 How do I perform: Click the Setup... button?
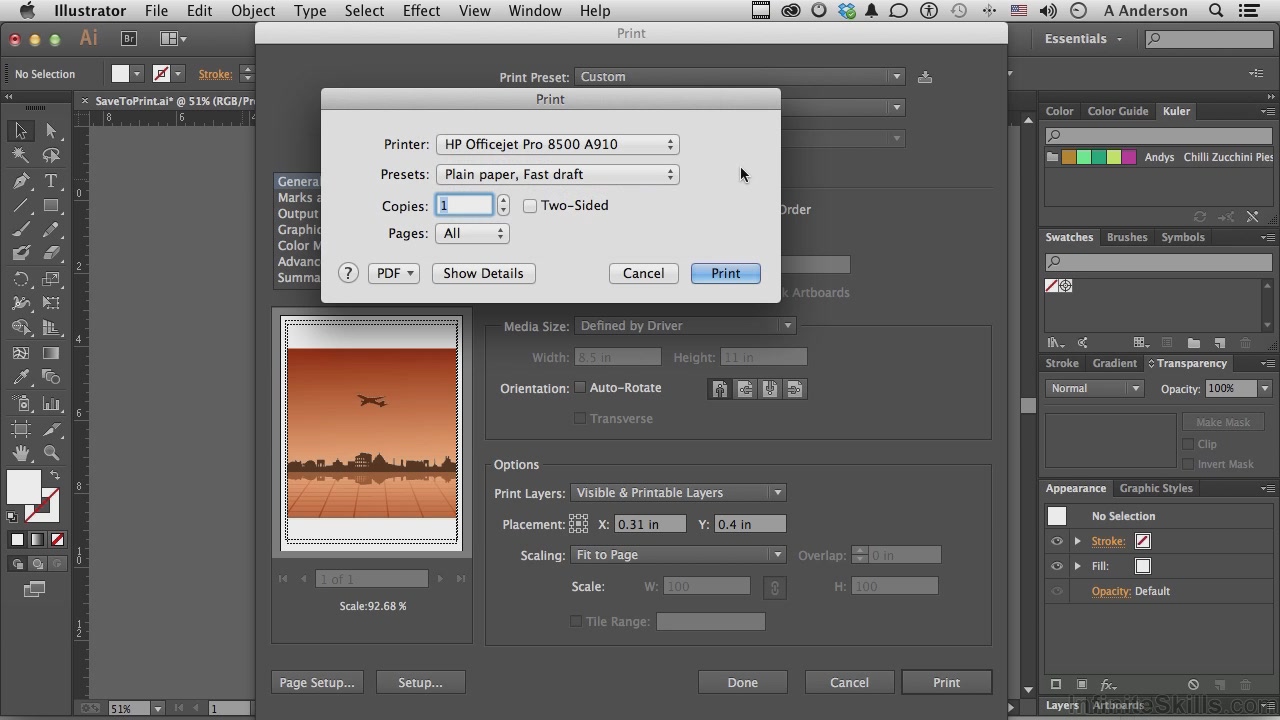pyautogui.click(x=420, y=682)
